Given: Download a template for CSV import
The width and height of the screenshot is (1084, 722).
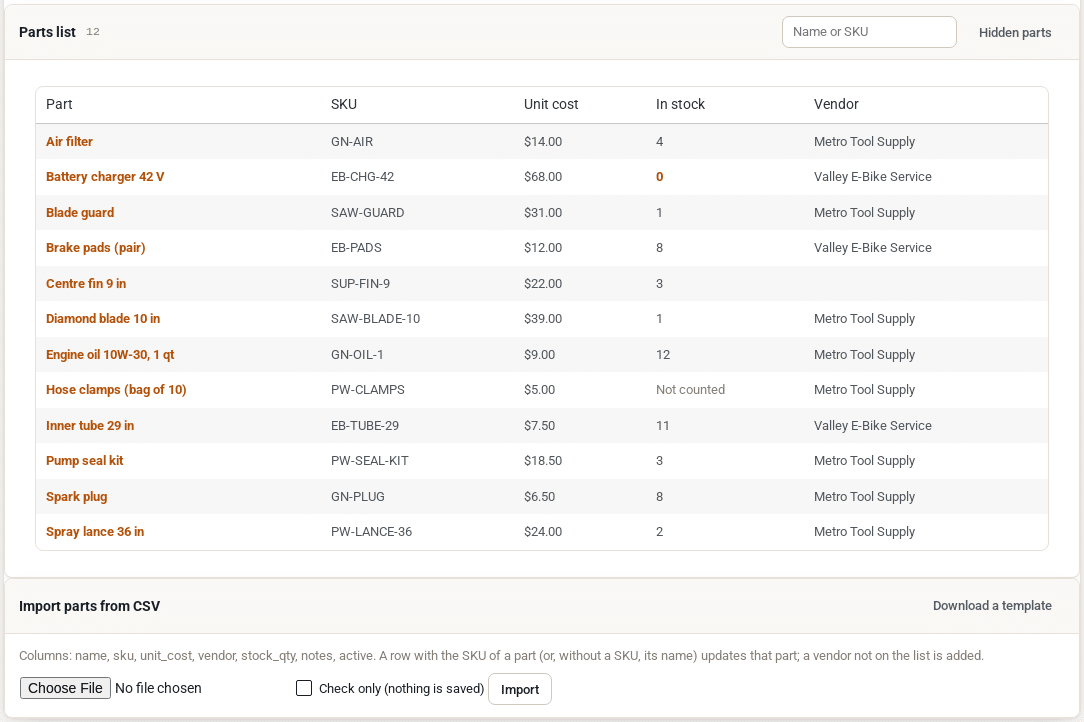Looking at the screenshot, I should click(992, 606).
